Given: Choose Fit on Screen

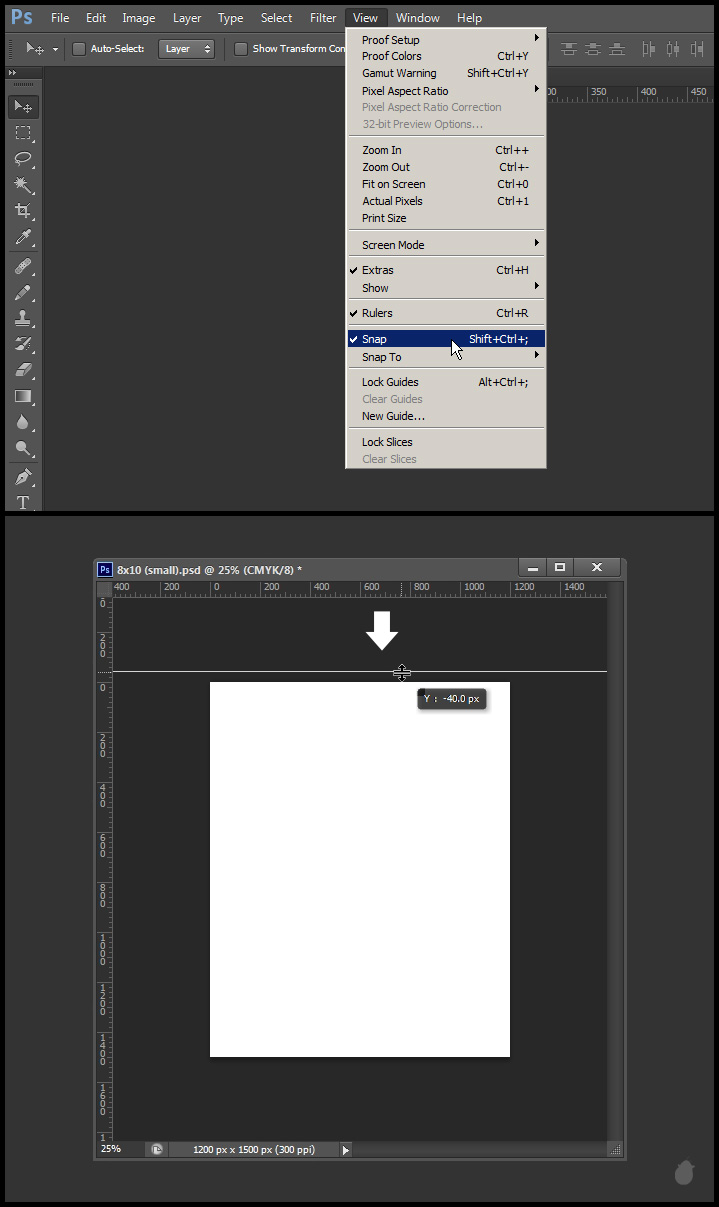Looking at the screenshot, I should pos(393,184).
